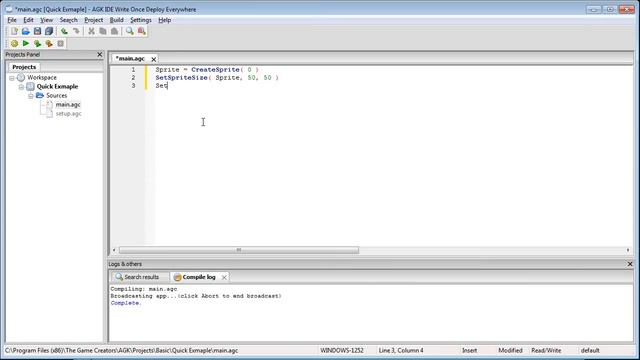Select the Compile log tab
Viewport: 640px width, 360px height.
(199, 277)
